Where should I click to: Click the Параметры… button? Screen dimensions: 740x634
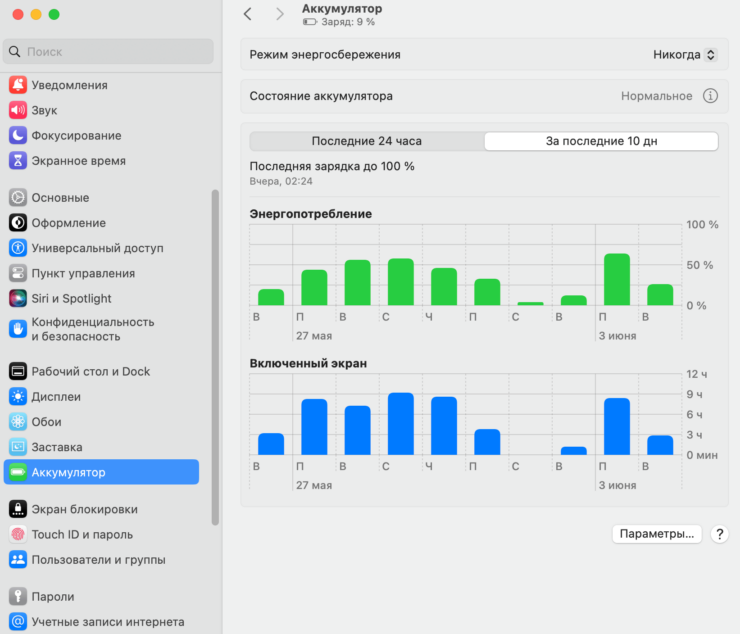[656, 534]
